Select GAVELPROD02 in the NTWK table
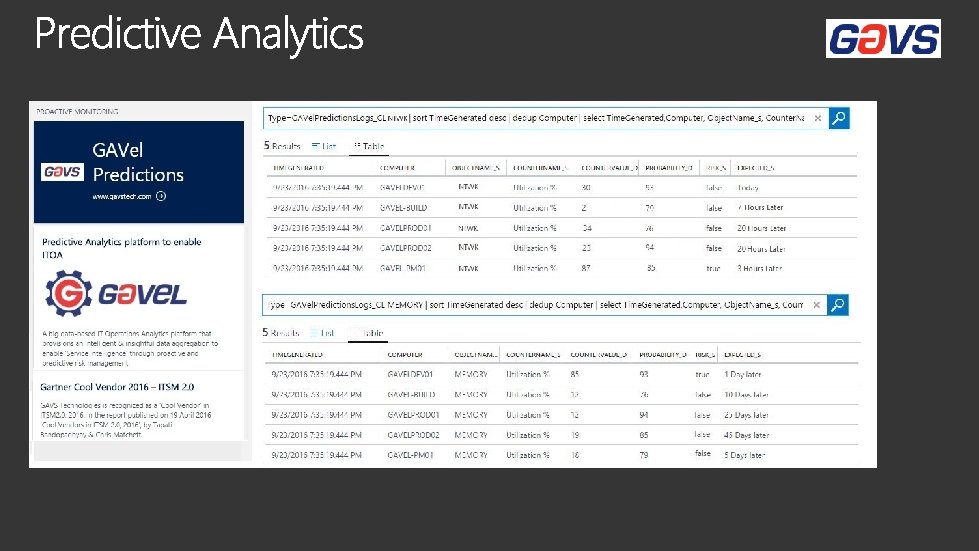The width and height of the screenshot is (979, 551). coord(405,248)
